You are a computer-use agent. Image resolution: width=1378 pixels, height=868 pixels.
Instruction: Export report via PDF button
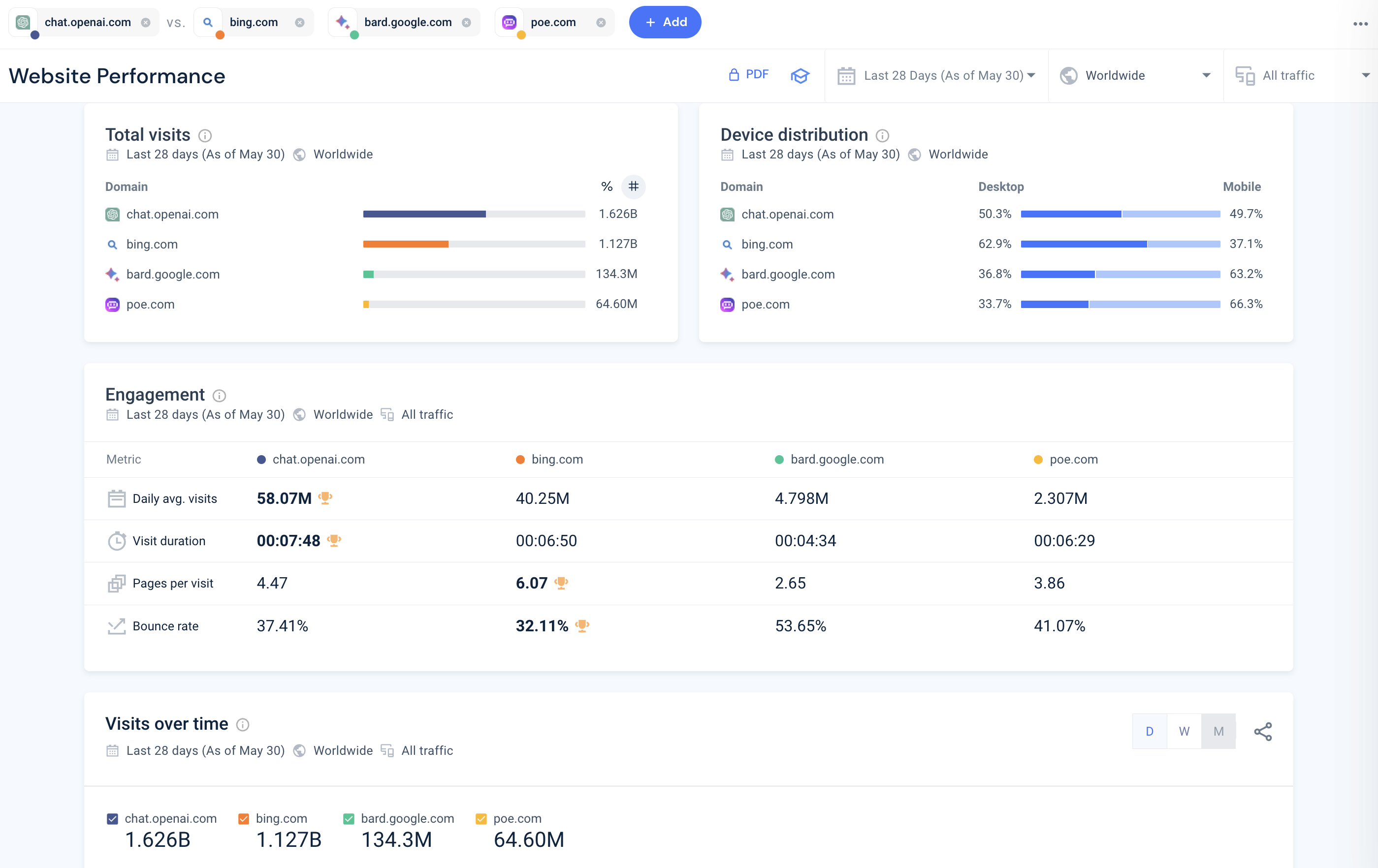click(x=748, y=75)
